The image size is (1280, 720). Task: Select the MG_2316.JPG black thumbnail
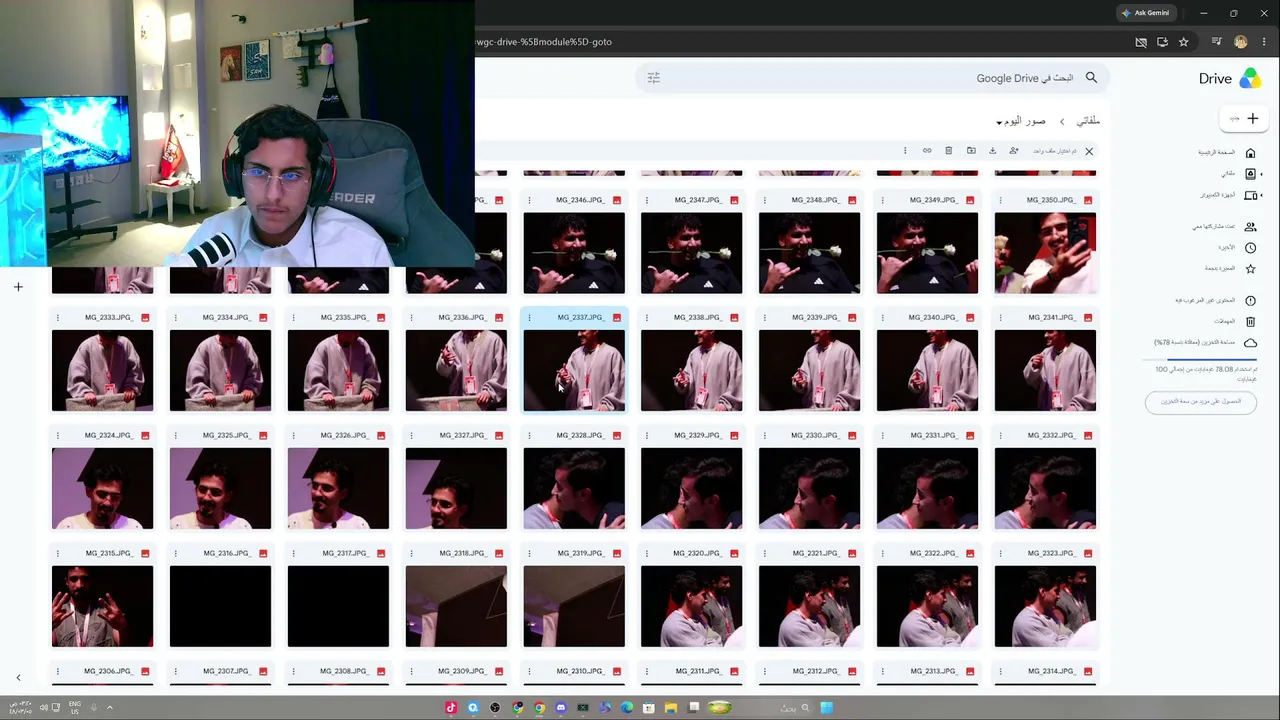(x=220, y=607)
